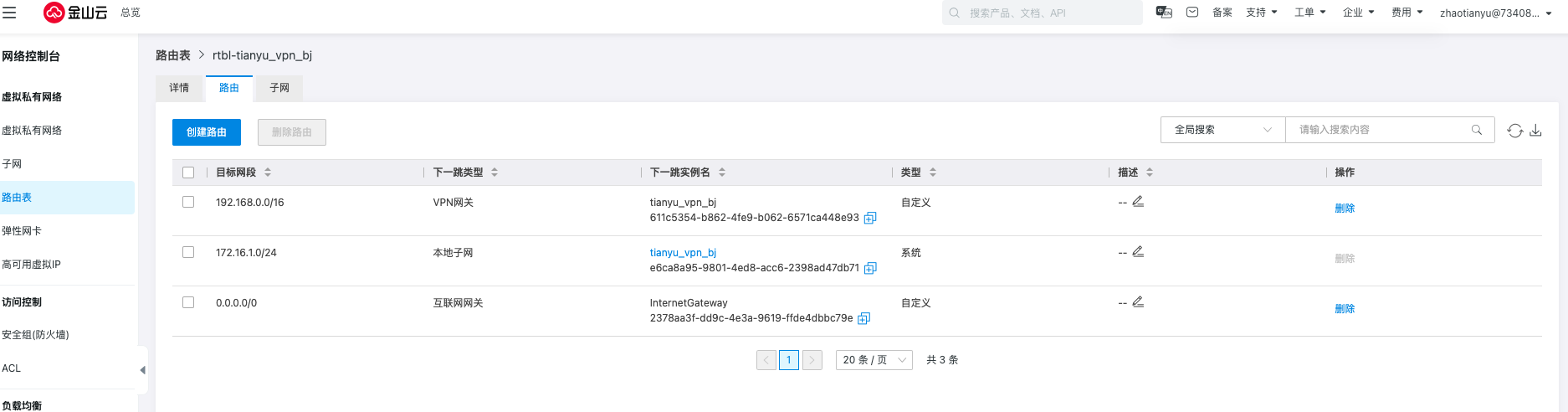Viewport: 1568px width, 412px height.
Task: Open the 20 条/页 page size dropdown
Action: pyautogui.click(x=874, y=360)
